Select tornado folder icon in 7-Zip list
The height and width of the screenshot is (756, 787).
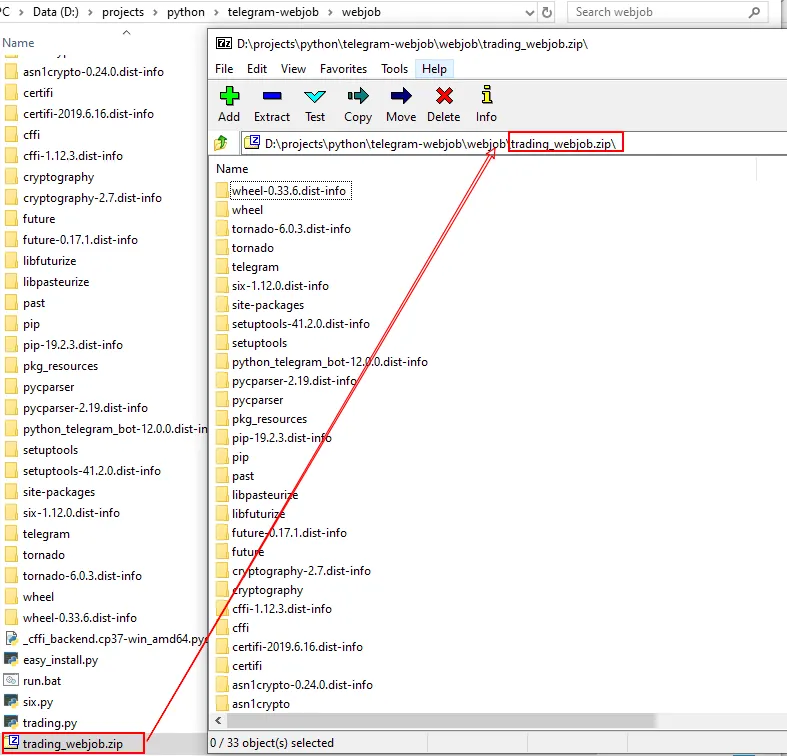tap(222, 247)
